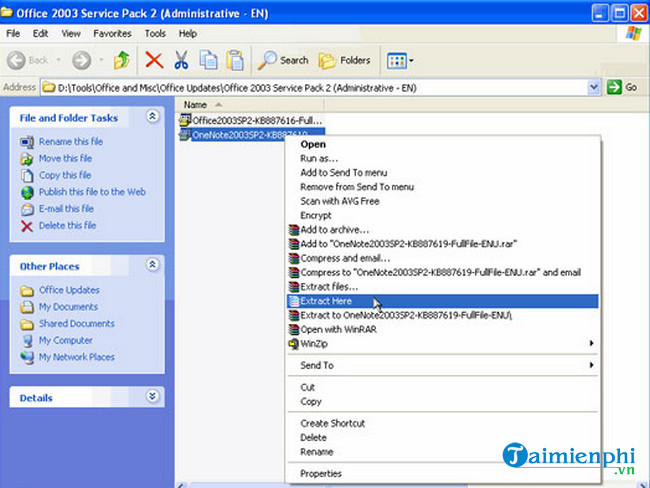The height and width of the screenshot is (488, 650).
Task: Select Open with WinRAR menu entry
Action: (341, 329)
